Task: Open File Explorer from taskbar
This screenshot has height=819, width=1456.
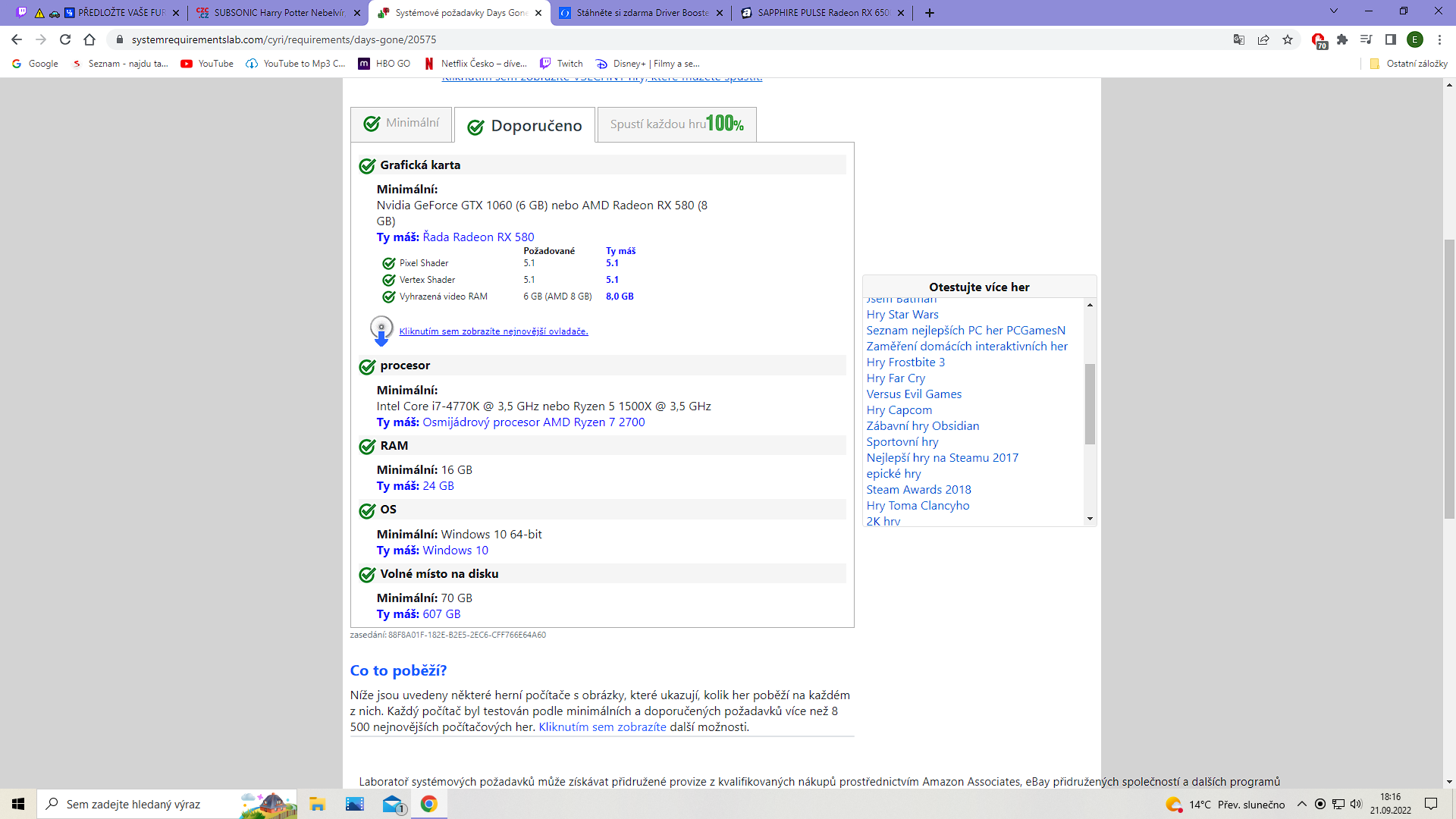Action: (317, 804)
